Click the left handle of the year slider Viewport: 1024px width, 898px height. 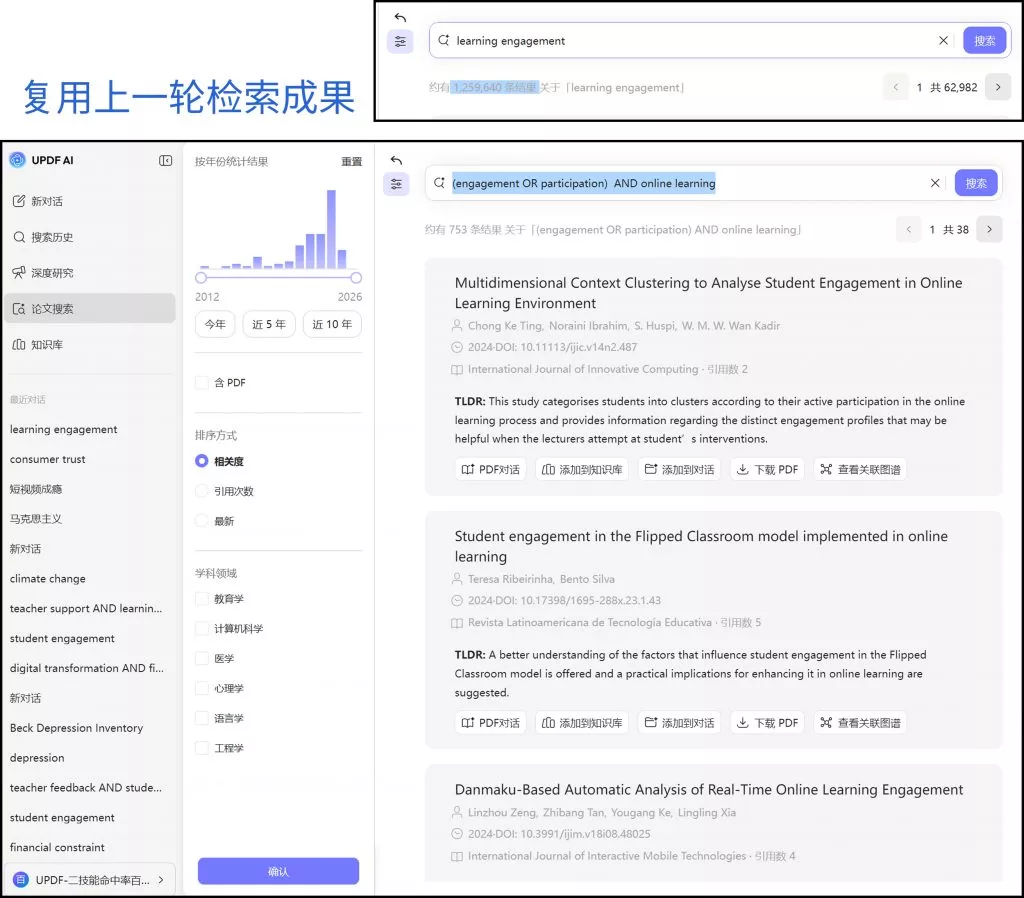pyautogui.click(x=202, y=279)
